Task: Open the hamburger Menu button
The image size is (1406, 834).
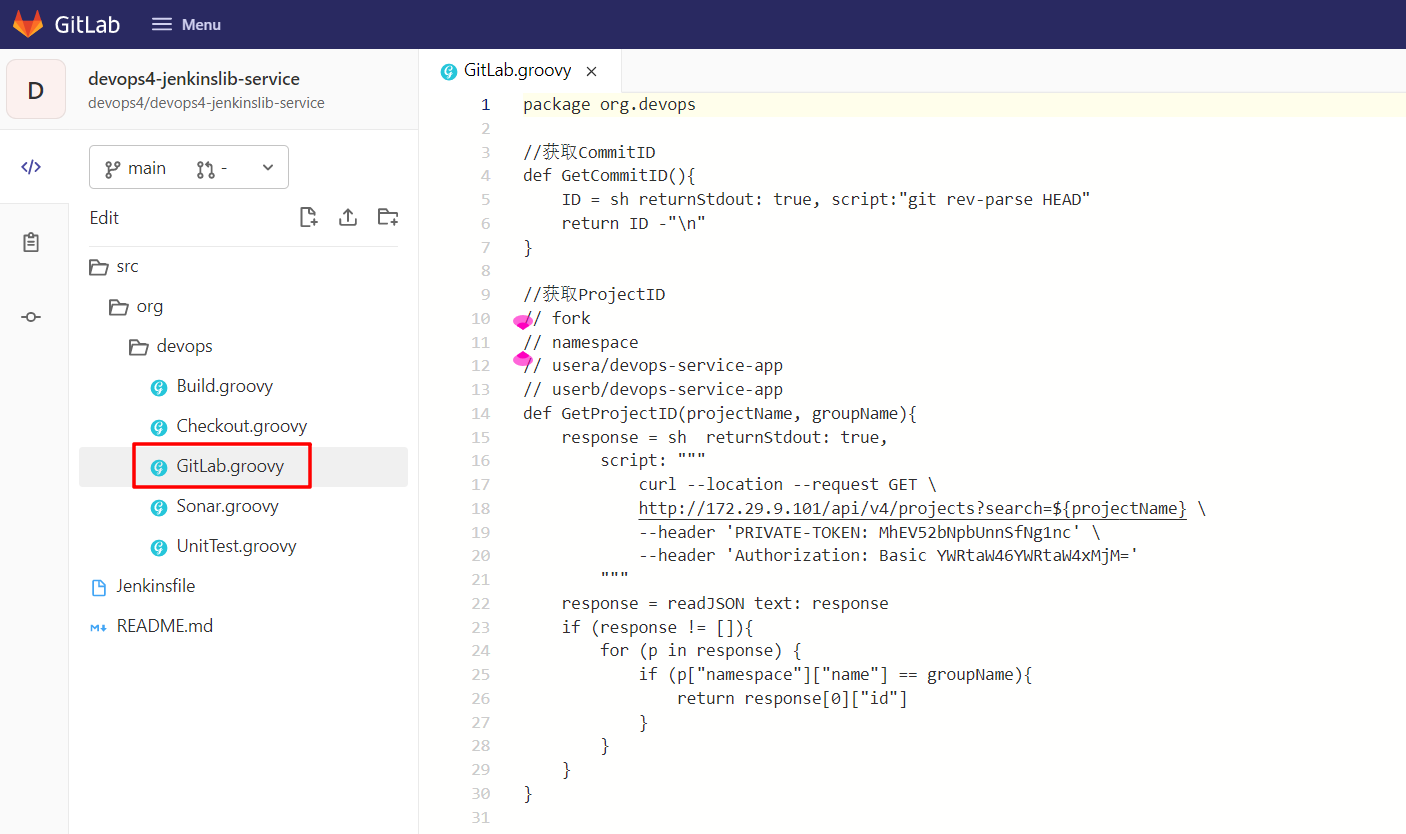Action: point(186,24)
